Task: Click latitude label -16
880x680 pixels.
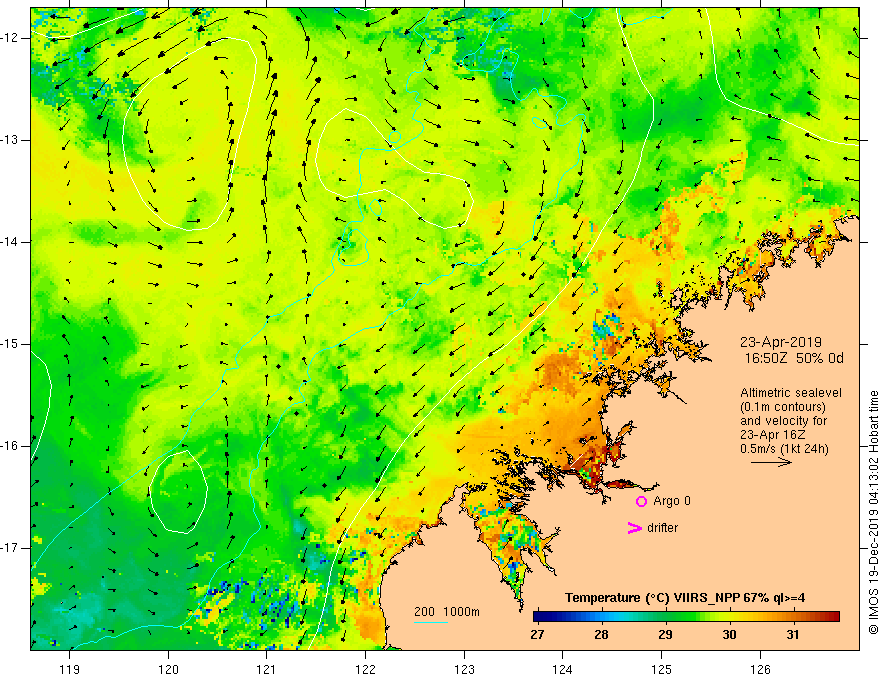Action: pyautogui.click(x=10, y=446)
